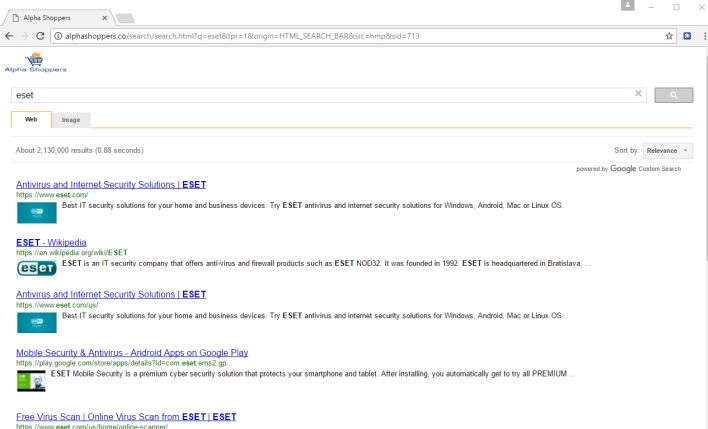Close the Alpha Shoppers browser tab
The image size is (708, 429).
[x=106, y=18]
